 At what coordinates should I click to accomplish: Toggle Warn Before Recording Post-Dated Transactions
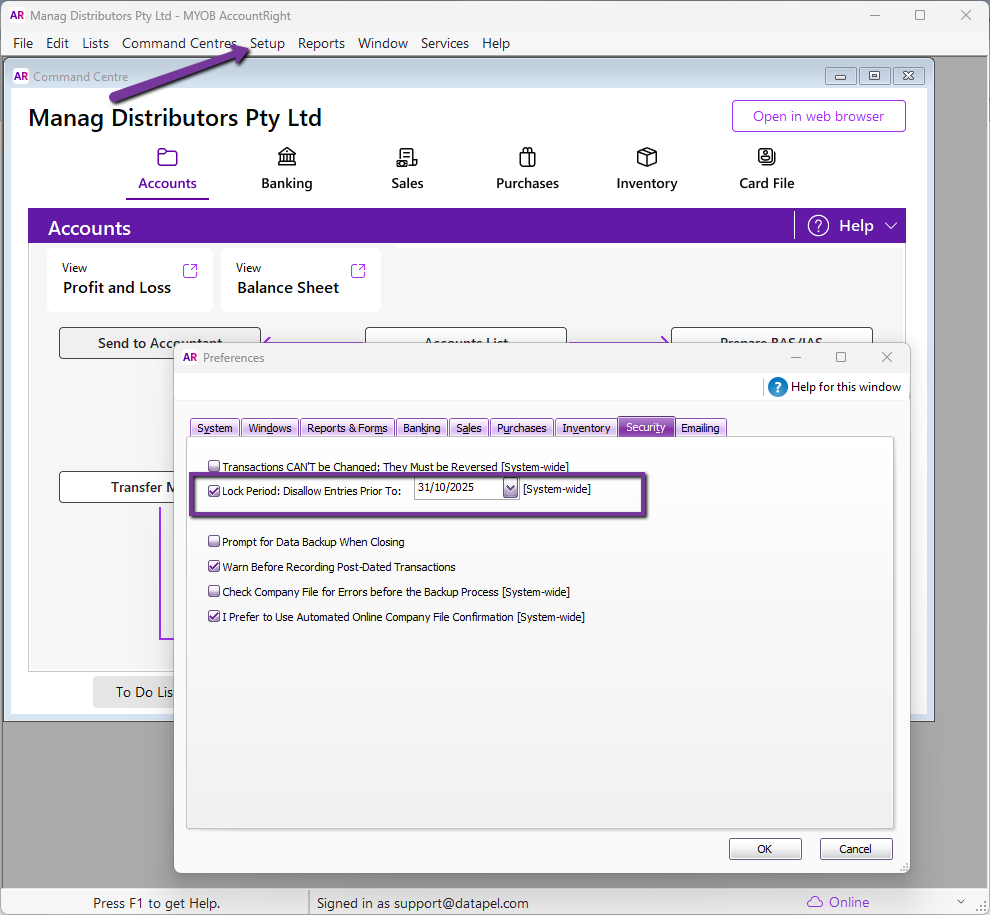214,566
